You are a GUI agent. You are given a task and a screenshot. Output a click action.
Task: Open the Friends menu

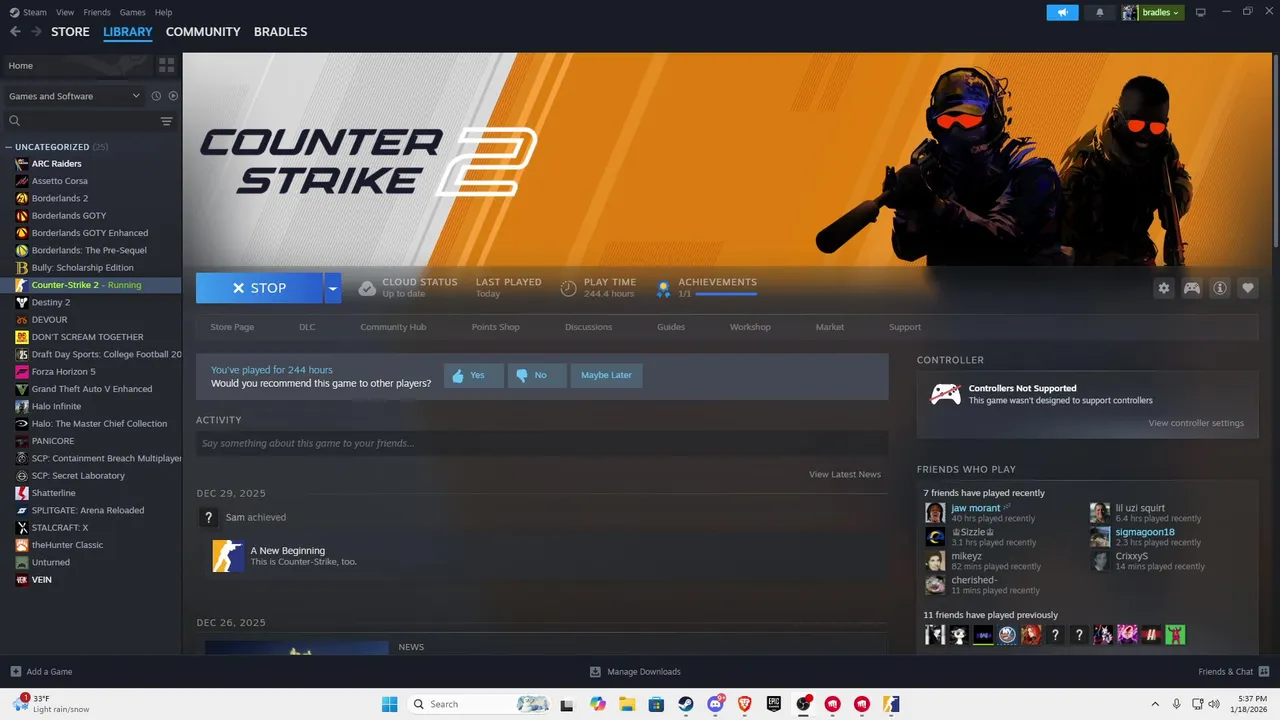point(97,12)
